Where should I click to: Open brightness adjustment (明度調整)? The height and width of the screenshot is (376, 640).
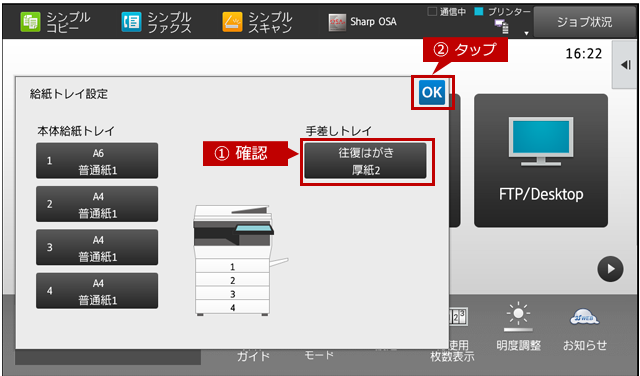coord(518,327)
